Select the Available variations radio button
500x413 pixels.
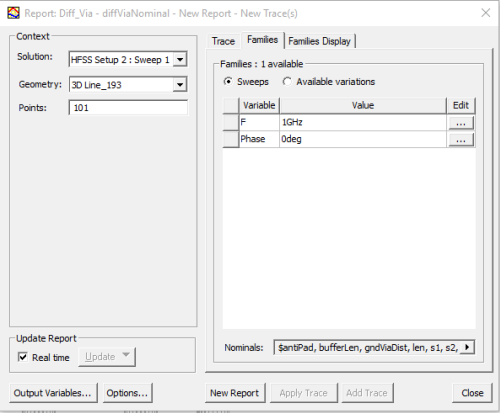(x=287, y=81)
